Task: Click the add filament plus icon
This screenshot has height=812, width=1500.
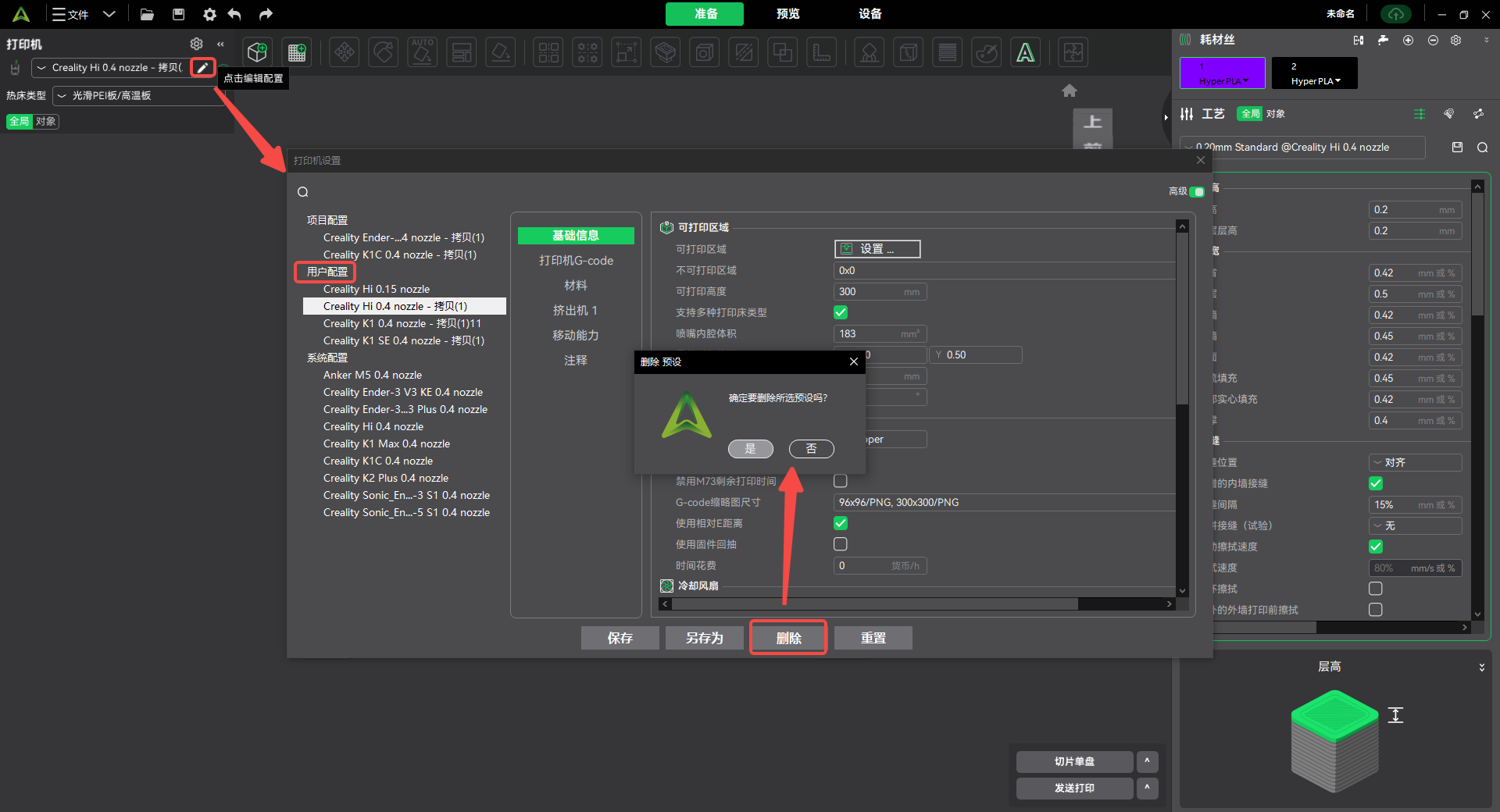Action: click(1408, 40)
